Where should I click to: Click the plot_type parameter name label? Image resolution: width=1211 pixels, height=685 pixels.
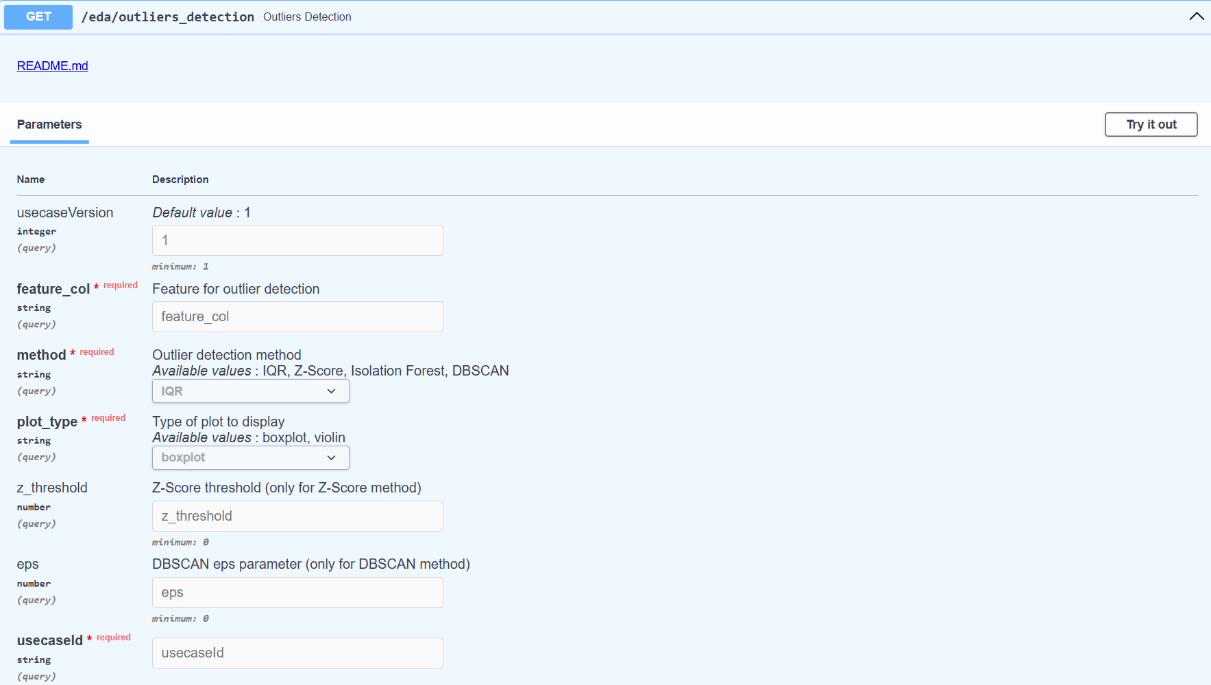pyautogui.click(x=48, y=422)
